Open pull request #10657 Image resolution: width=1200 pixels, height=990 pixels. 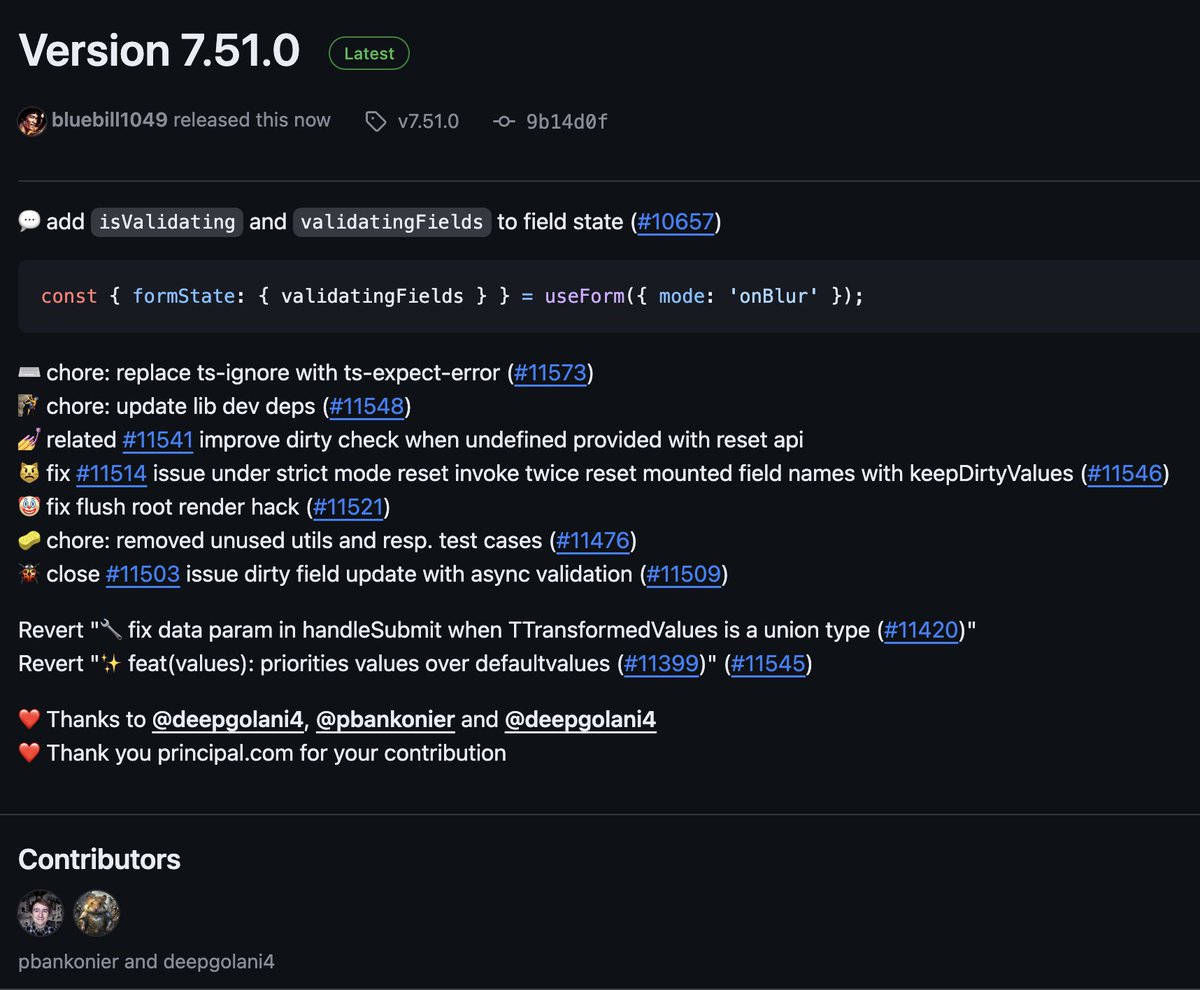click(x=675, y=222)
